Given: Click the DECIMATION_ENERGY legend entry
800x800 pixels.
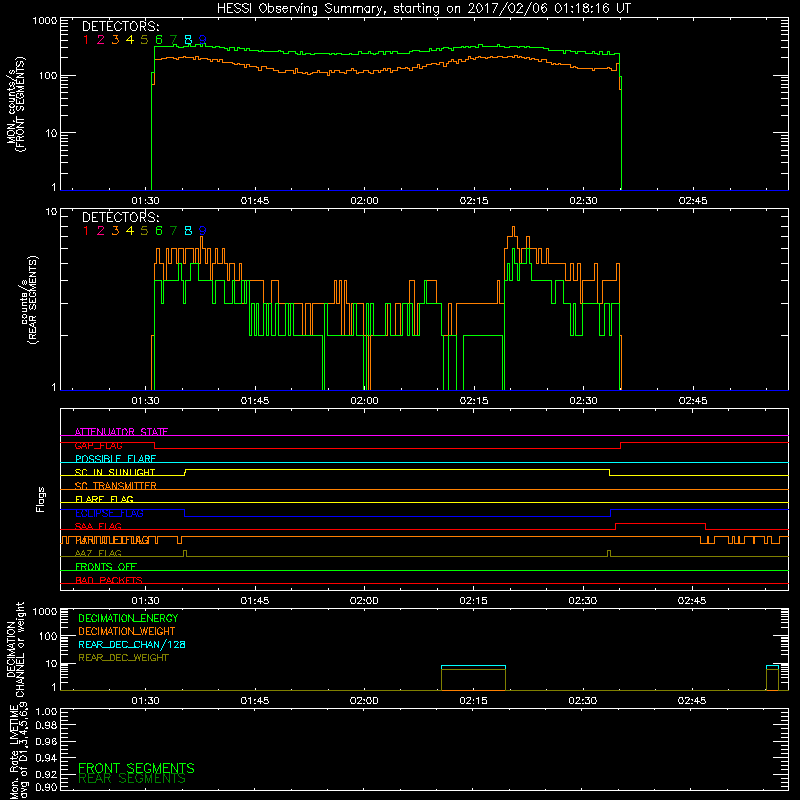Looking at the screenshot, I should point(128,618).
